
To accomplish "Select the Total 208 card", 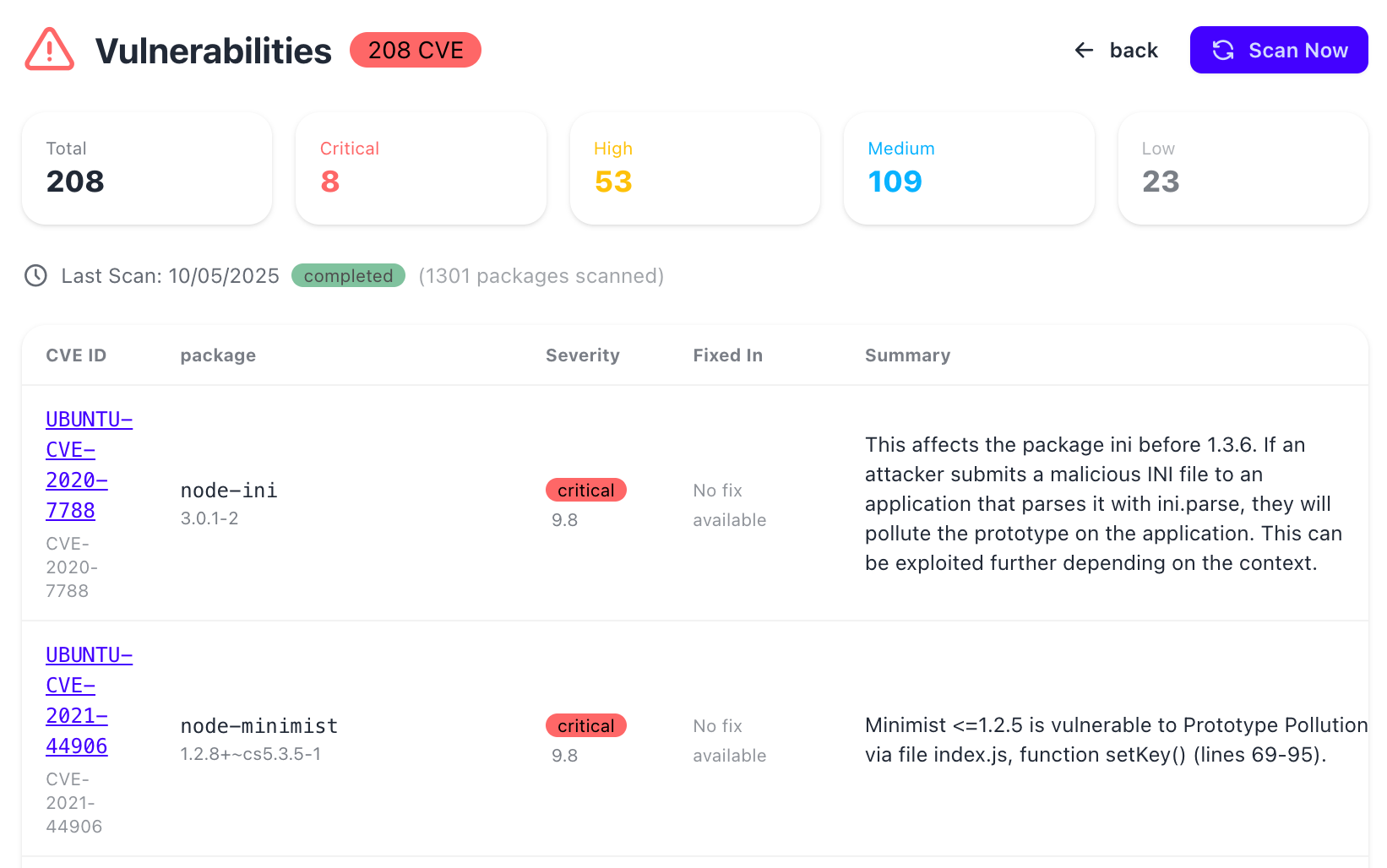I will [147, 169].
